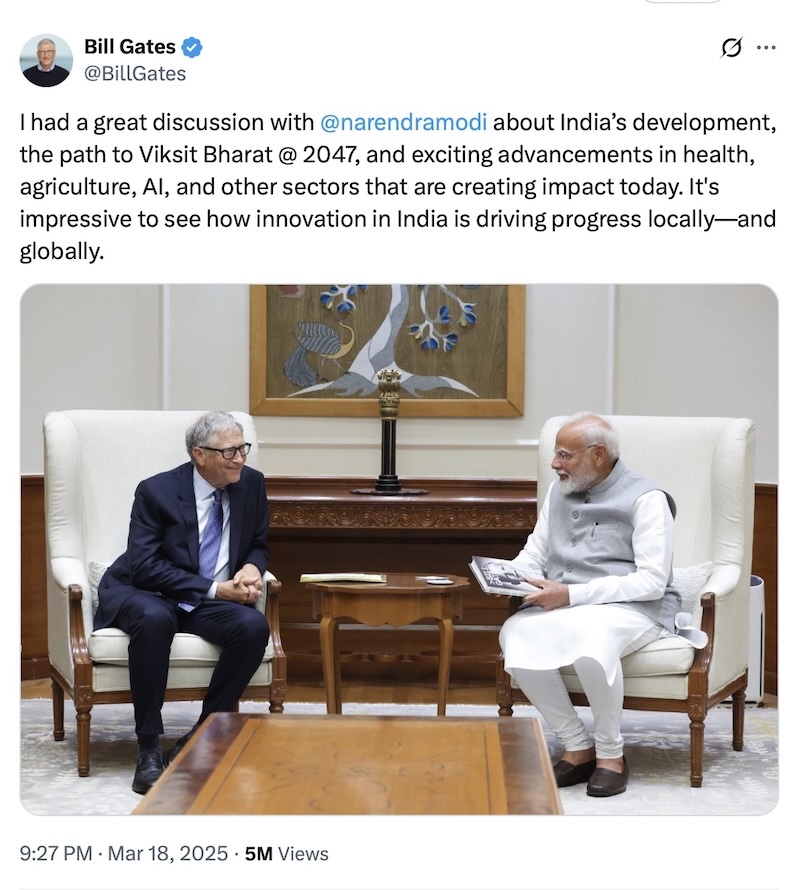Click the Mar 18, 2025 date
The image size is (800, 890).
click(x=167, y=854)
